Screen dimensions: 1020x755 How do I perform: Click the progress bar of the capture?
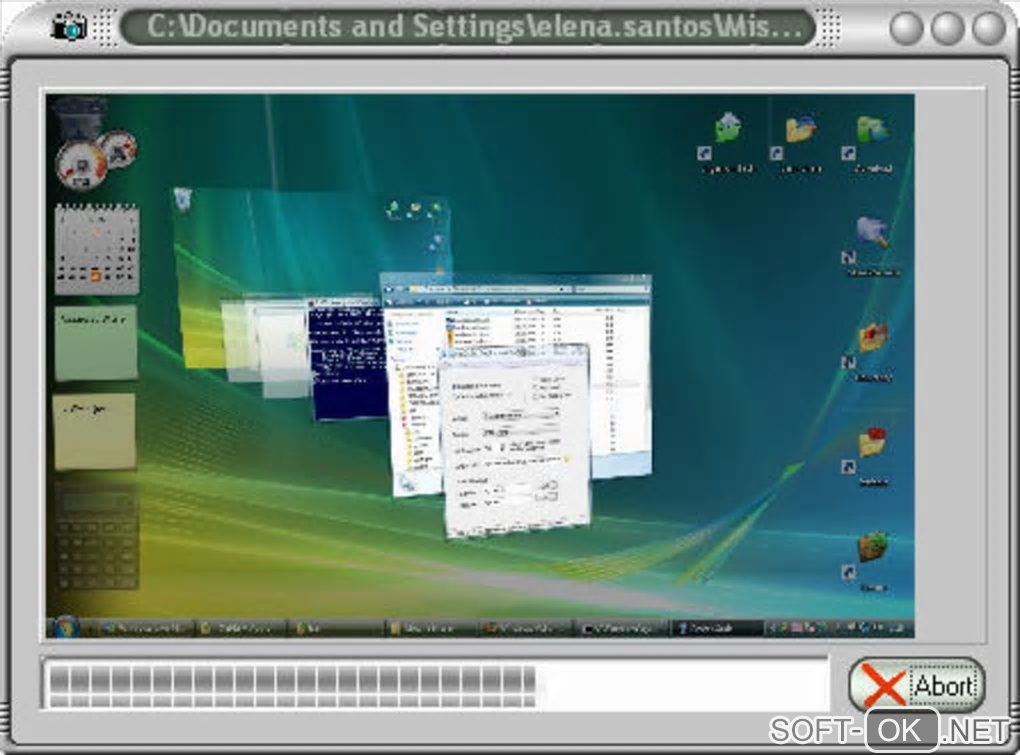point(435,684)
